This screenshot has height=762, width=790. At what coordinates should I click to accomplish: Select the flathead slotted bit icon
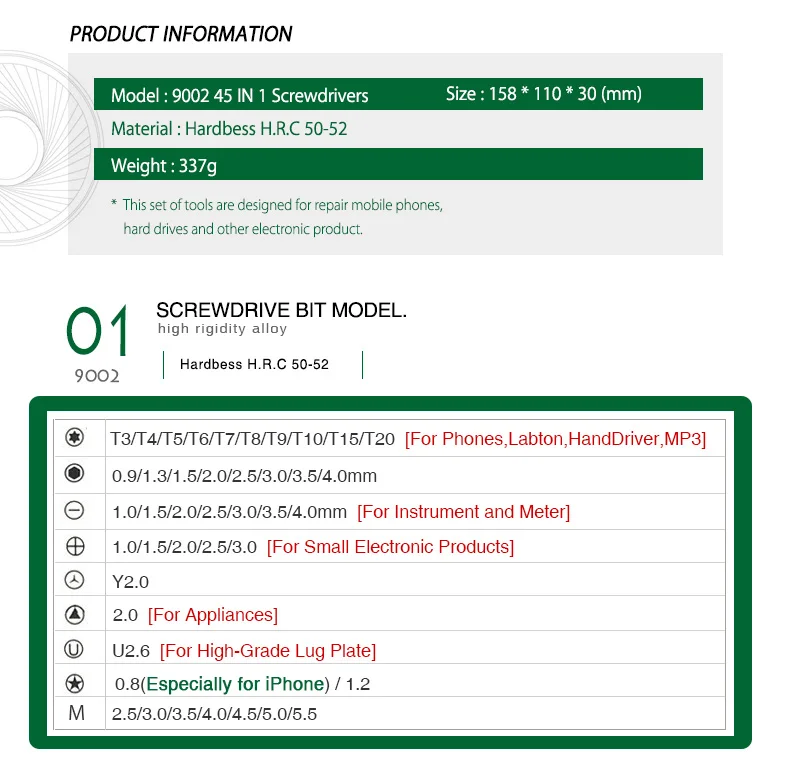tap(75, 511)
